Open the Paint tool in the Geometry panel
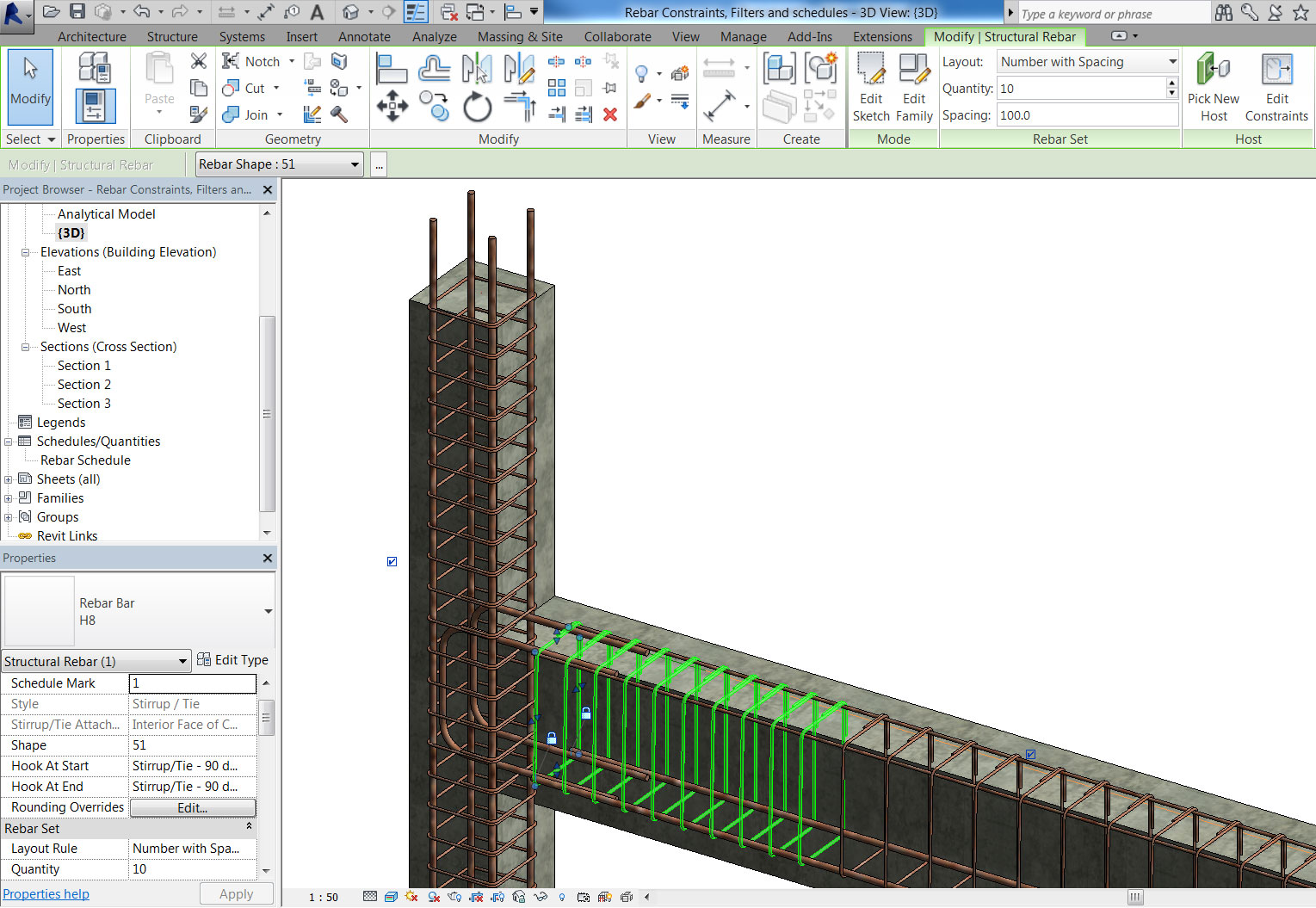1316x908 pixels. point(338,61)
